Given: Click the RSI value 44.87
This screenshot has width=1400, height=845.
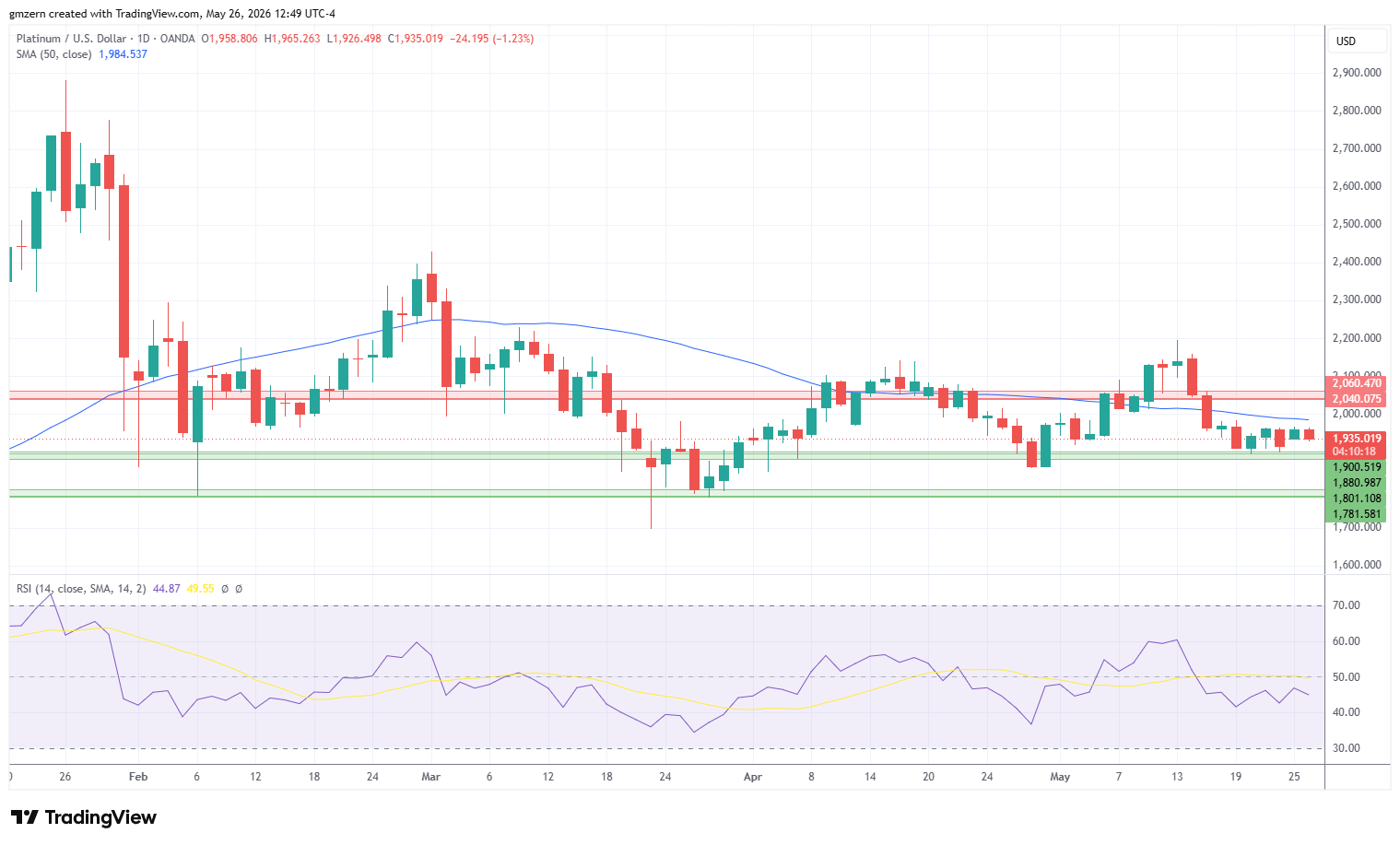Looking at the screenshot, I should (166, 589).
